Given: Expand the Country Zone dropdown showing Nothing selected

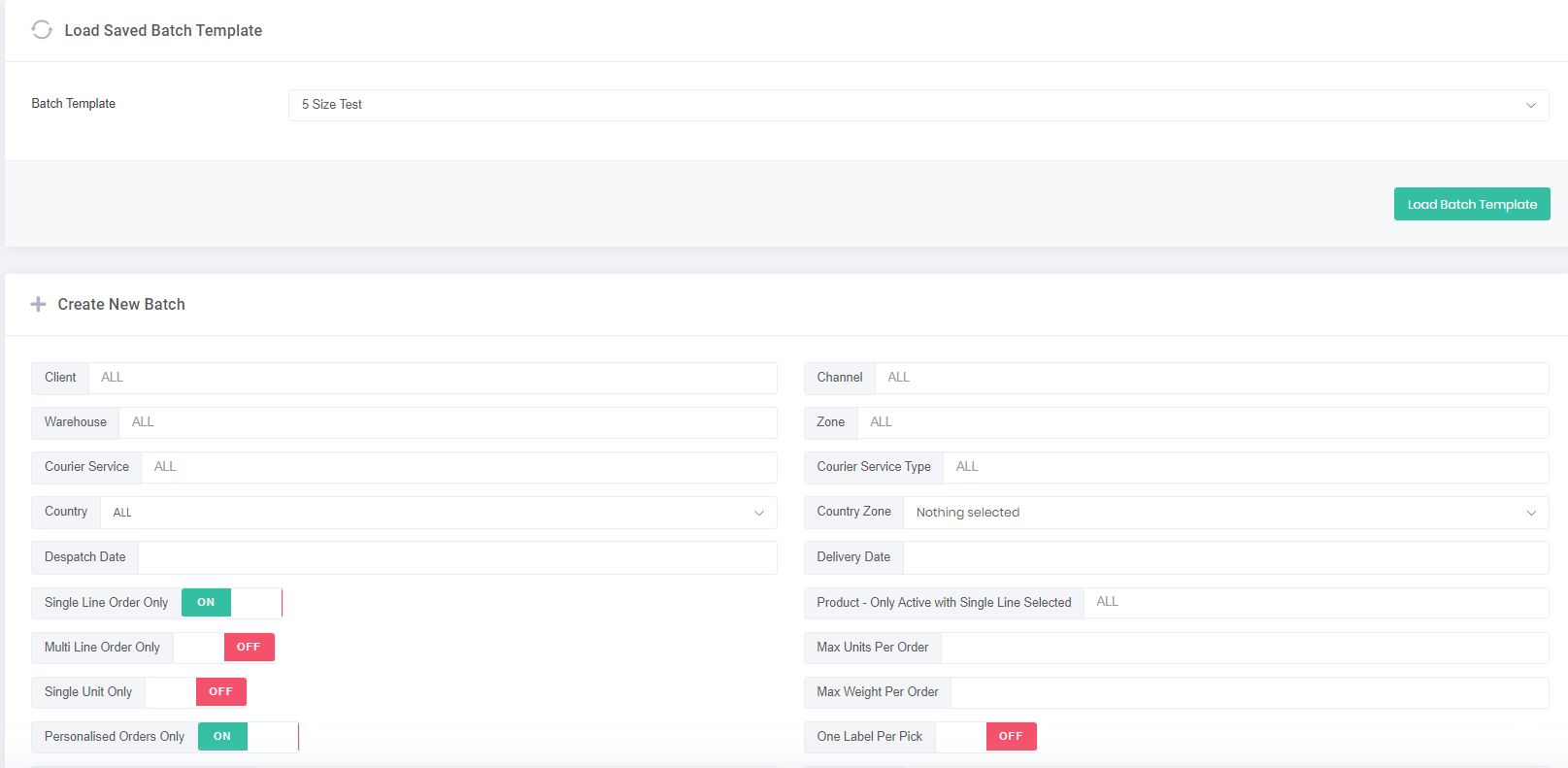Looking at the screenshot, I should pos(1226,513).
